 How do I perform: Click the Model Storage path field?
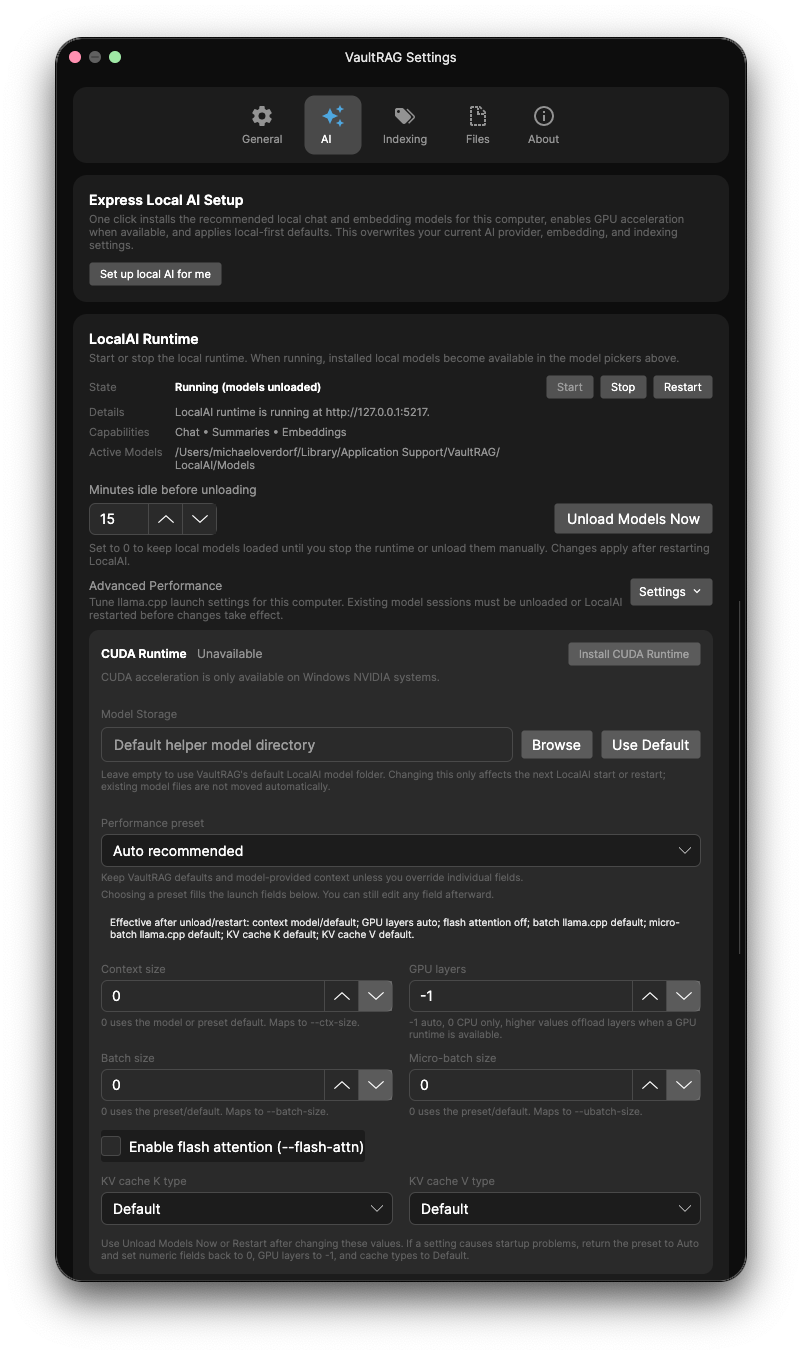pyautogui.click(x=306, y=745)
